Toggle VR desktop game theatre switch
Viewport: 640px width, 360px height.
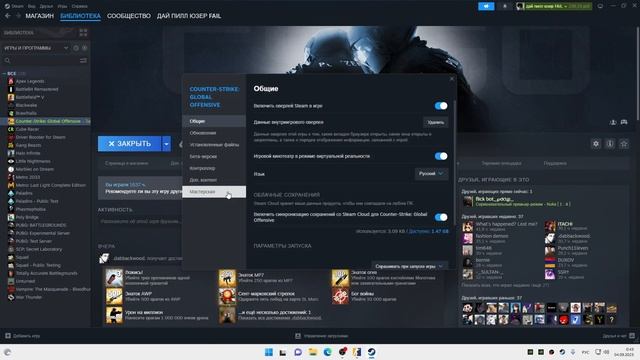[441, 156]
